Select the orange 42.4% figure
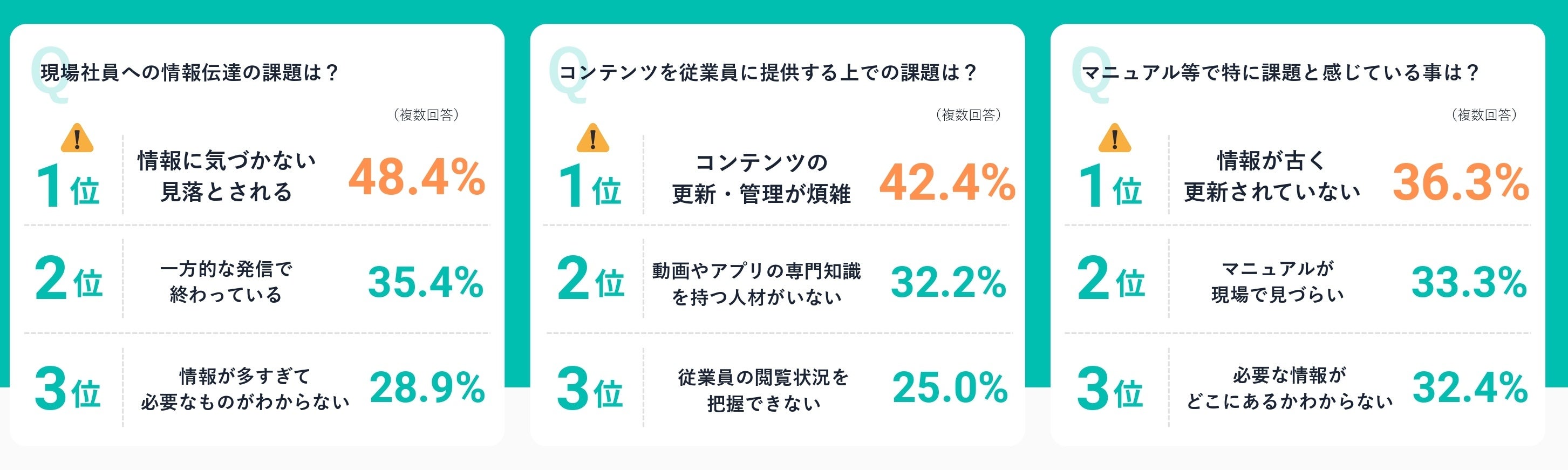1568x470 pixels. tap(947, 182)
